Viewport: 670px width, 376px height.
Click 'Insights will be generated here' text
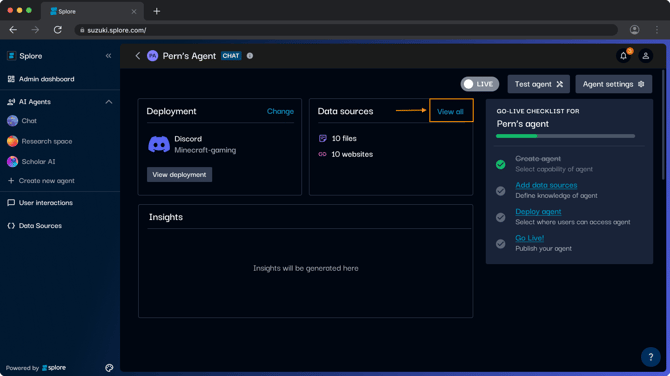coord(306,268)
